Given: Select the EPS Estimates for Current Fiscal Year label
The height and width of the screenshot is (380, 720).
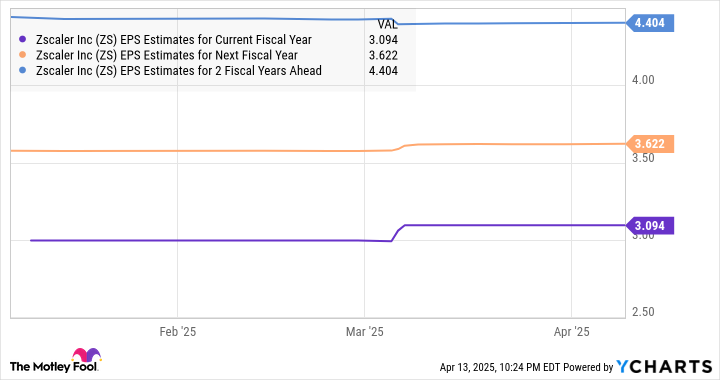Looking at the screenshot, I should coord(174,40).
